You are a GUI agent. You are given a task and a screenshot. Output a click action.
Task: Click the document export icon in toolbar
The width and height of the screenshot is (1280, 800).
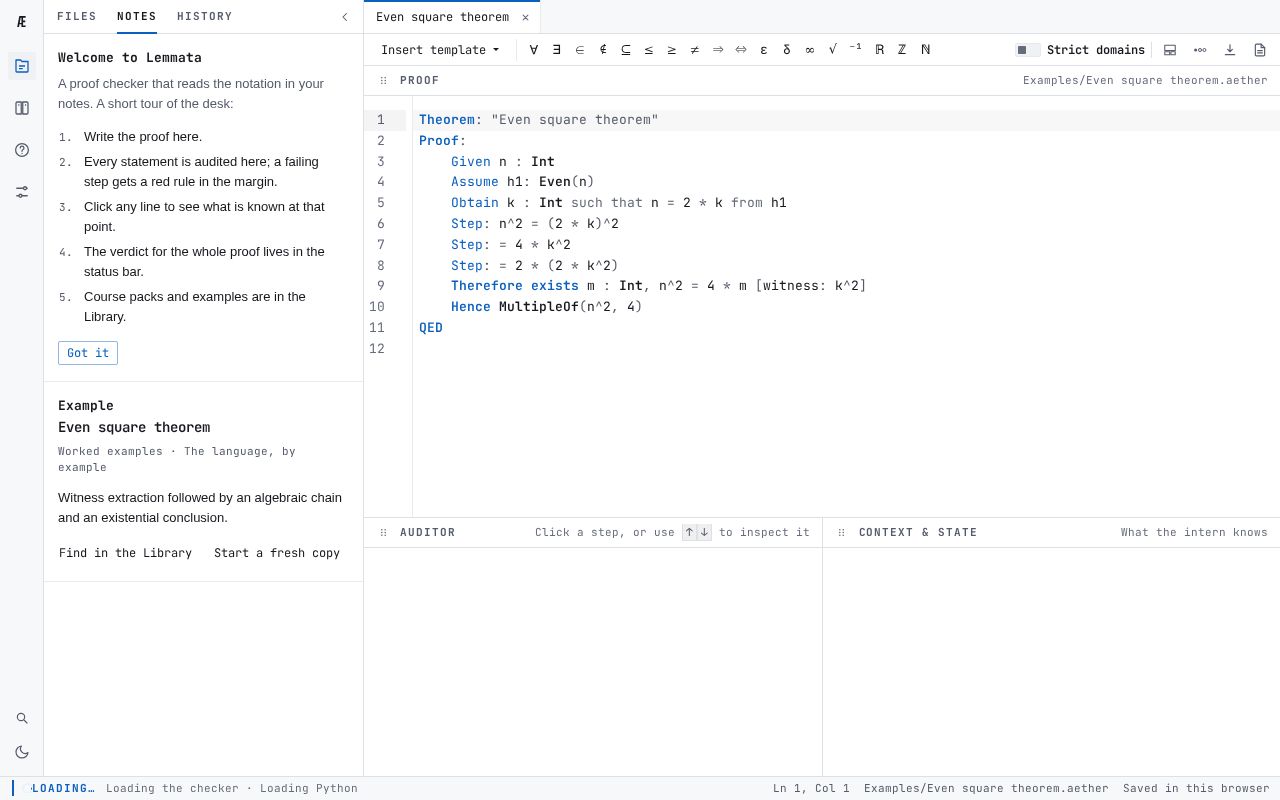(x=1260, y=50)
